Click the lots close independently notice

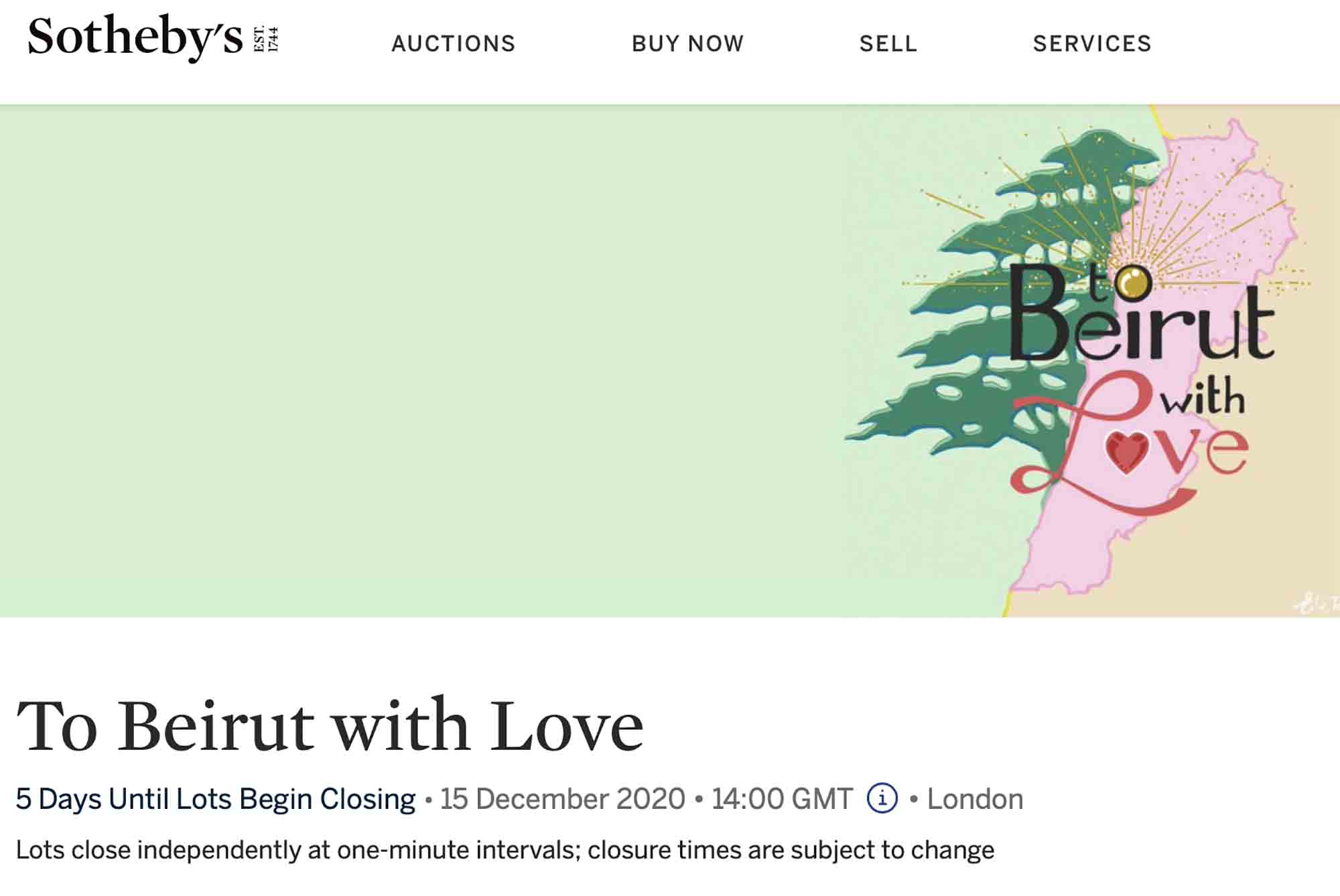[505, 850]
